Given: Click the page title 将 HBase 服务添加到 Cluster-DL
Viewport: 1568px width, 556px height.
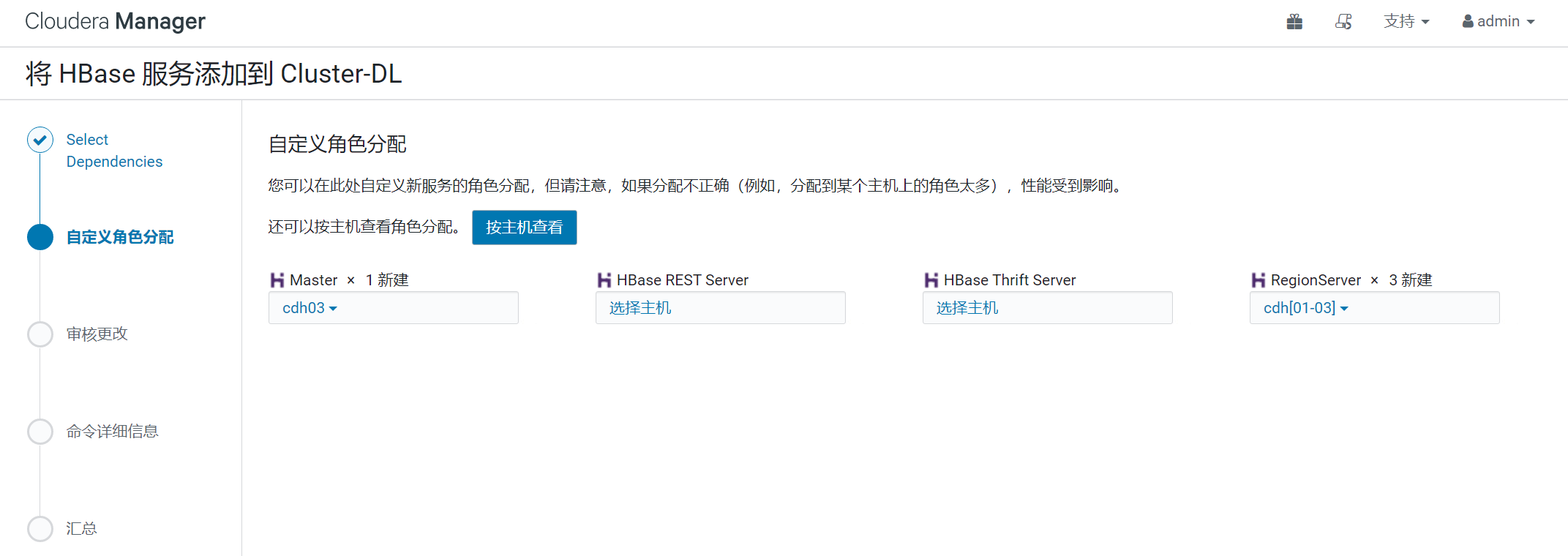Looking at the screenshot, I should [214, 74].
